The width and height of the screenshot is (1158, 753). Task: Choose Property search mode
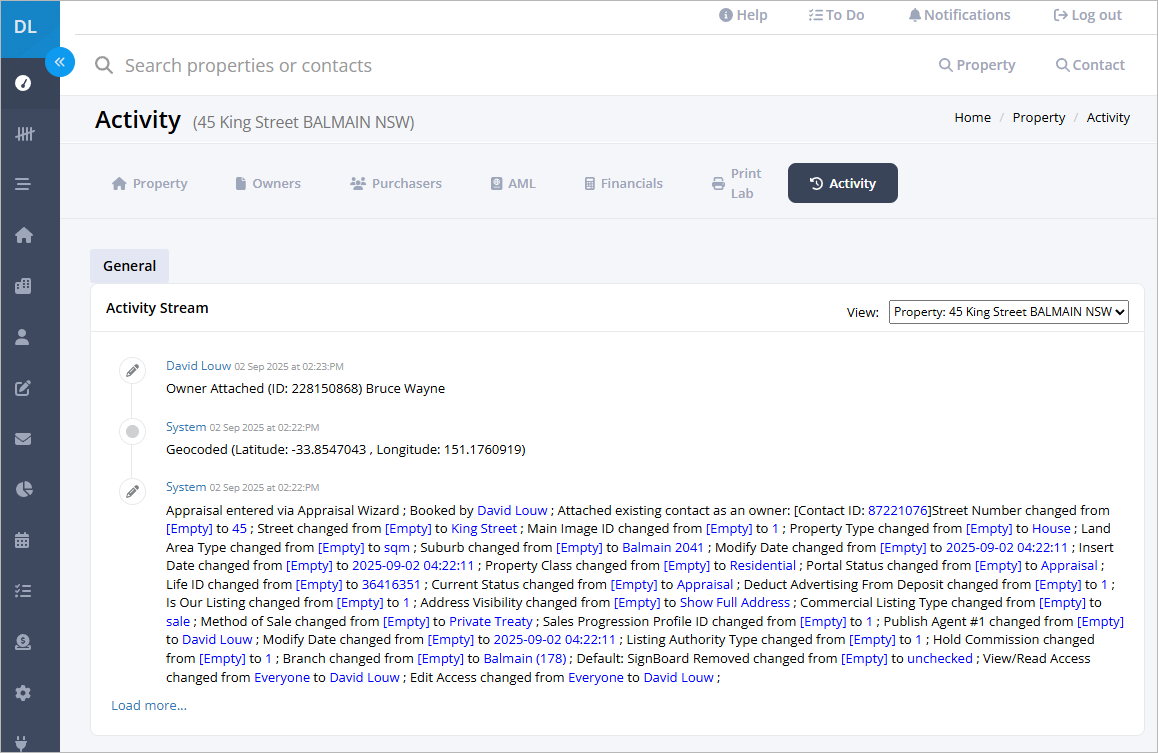point(977,65)
